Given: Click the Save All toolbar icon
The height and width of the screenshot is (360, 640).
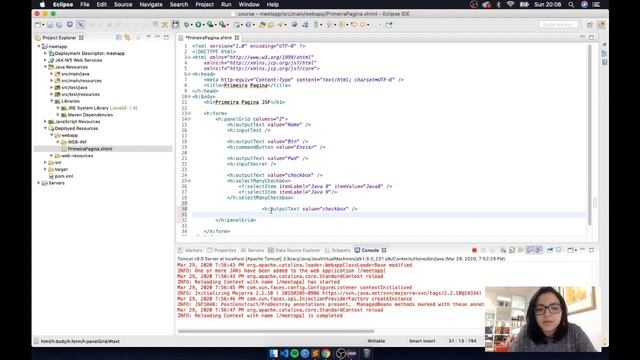Looking at the screenshot, I should (59, 25).
